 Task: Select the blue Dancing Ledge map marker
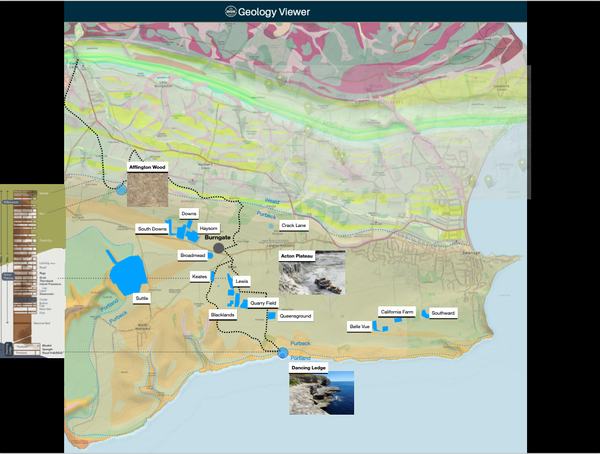pyautogui.click(x=282, y=353)
